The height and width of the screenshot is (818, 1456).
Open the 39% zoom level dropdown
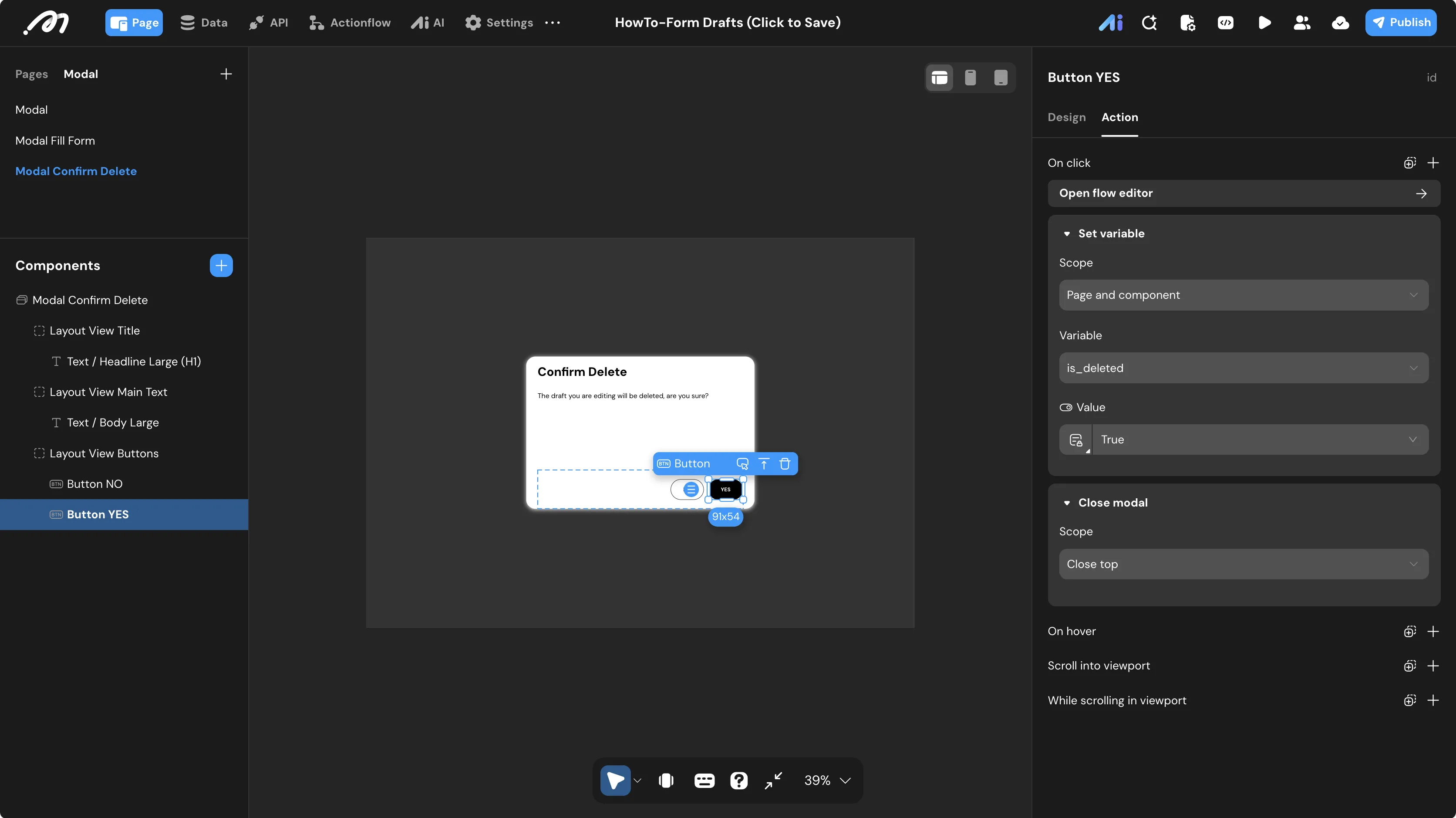[x=827, y=780]
